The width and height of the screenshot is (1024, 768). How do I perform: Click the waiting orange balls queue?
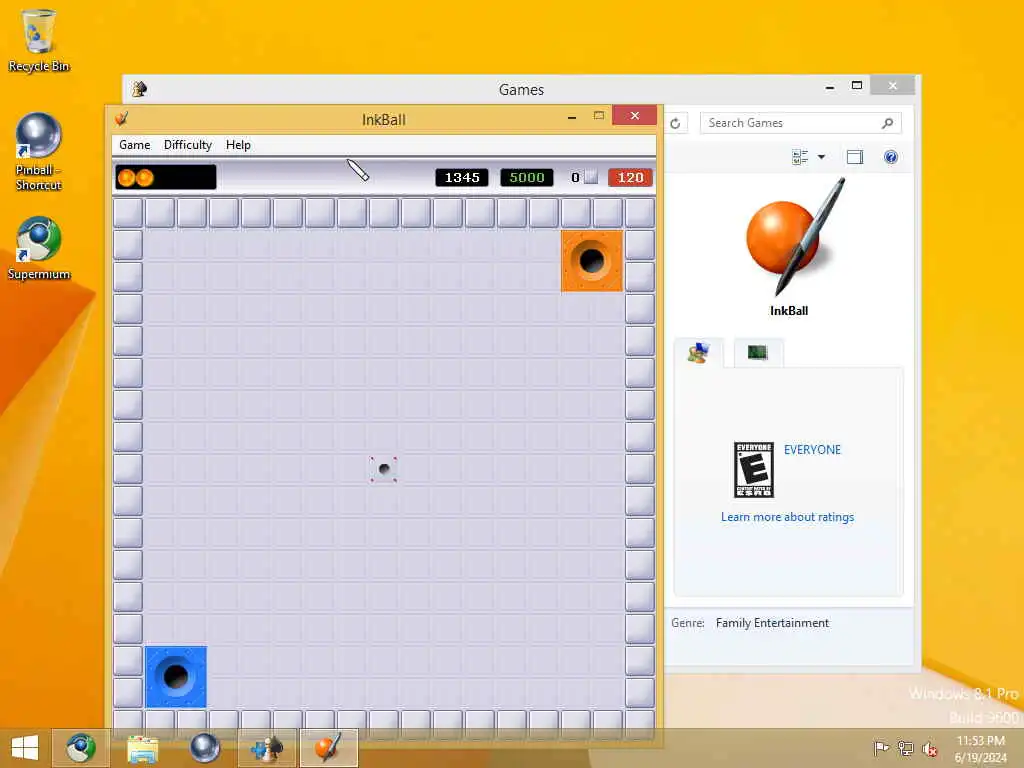pos(166,177)
